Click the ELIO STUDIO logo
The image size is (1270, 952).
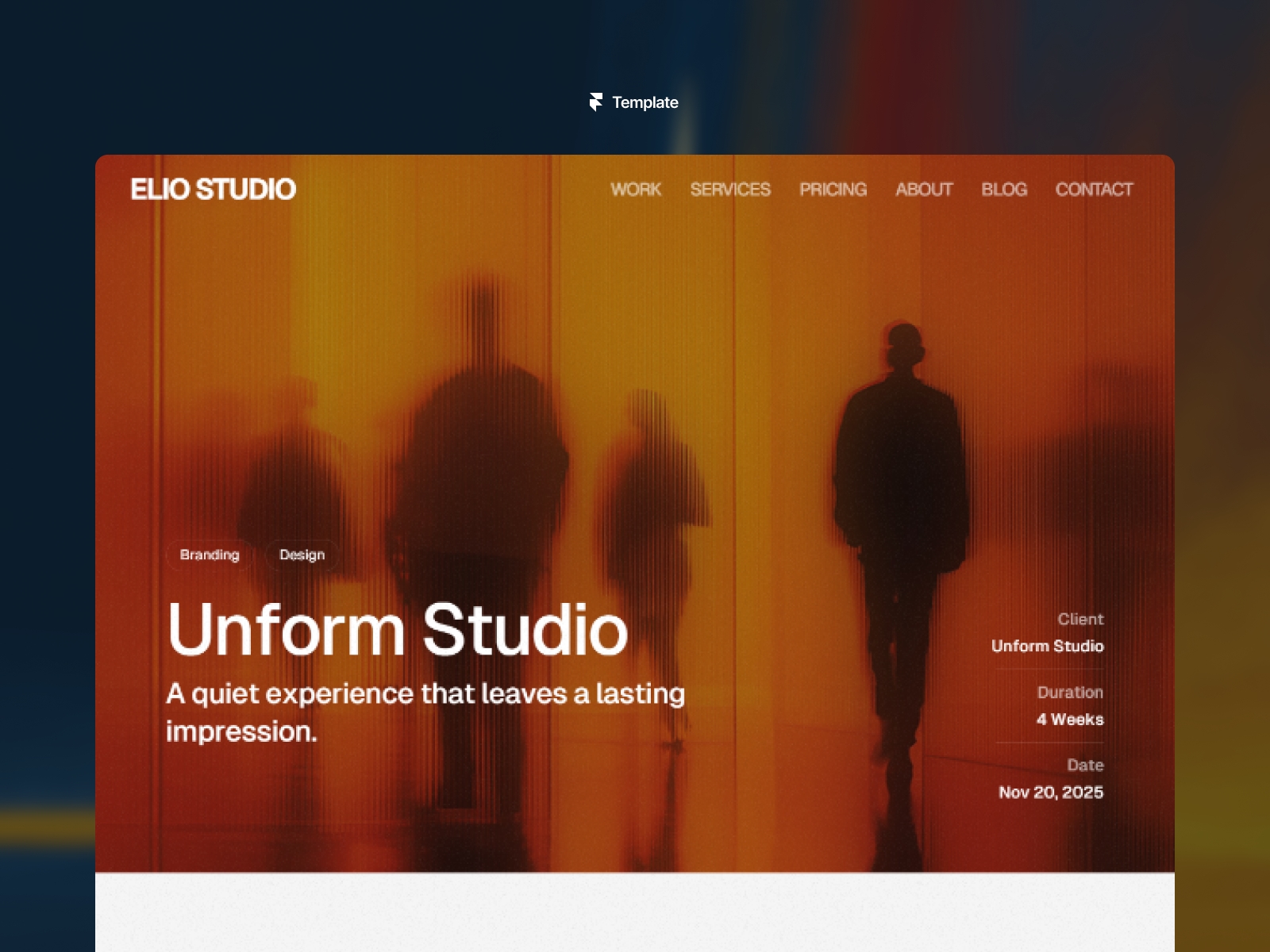click(213, 189)
